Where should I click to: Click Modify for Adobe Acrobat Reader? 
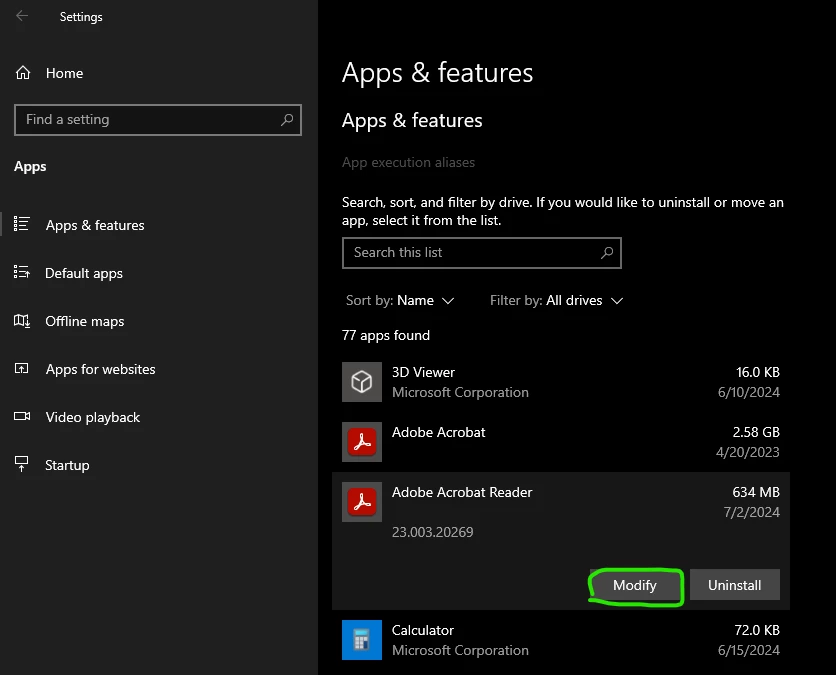(x=634, y=585)
